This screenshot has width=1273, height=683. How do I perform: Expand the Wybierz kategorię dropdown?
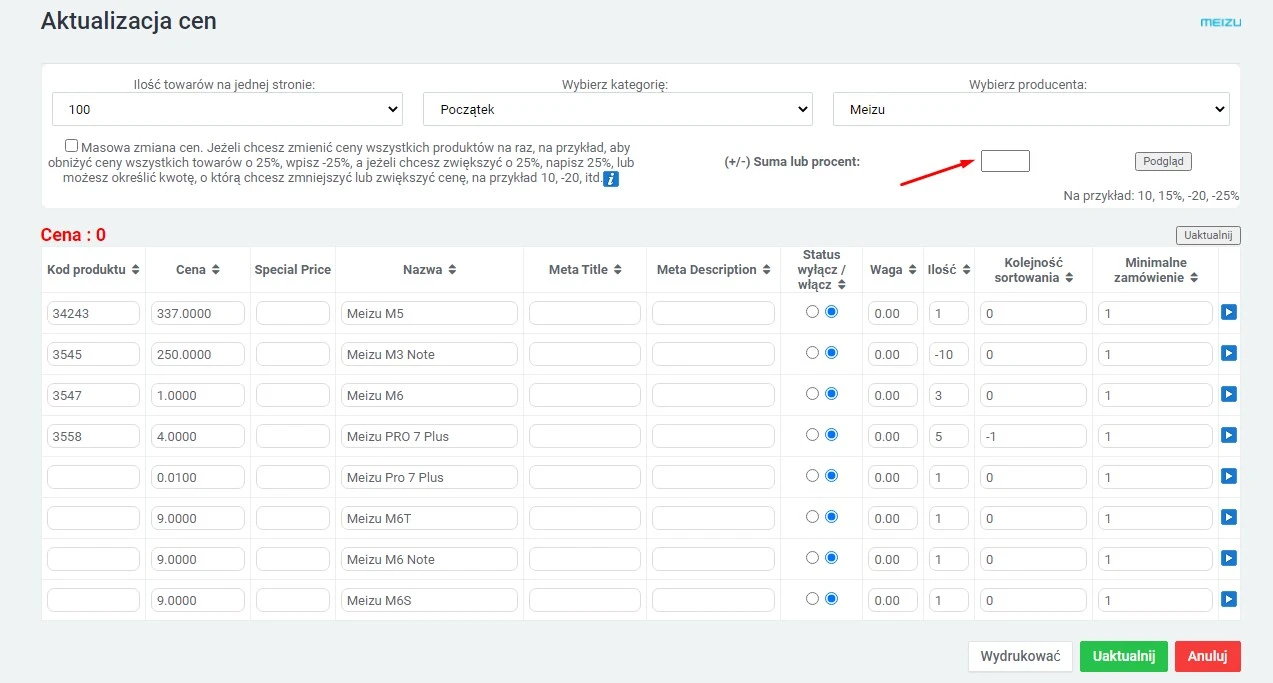(617, 109)
